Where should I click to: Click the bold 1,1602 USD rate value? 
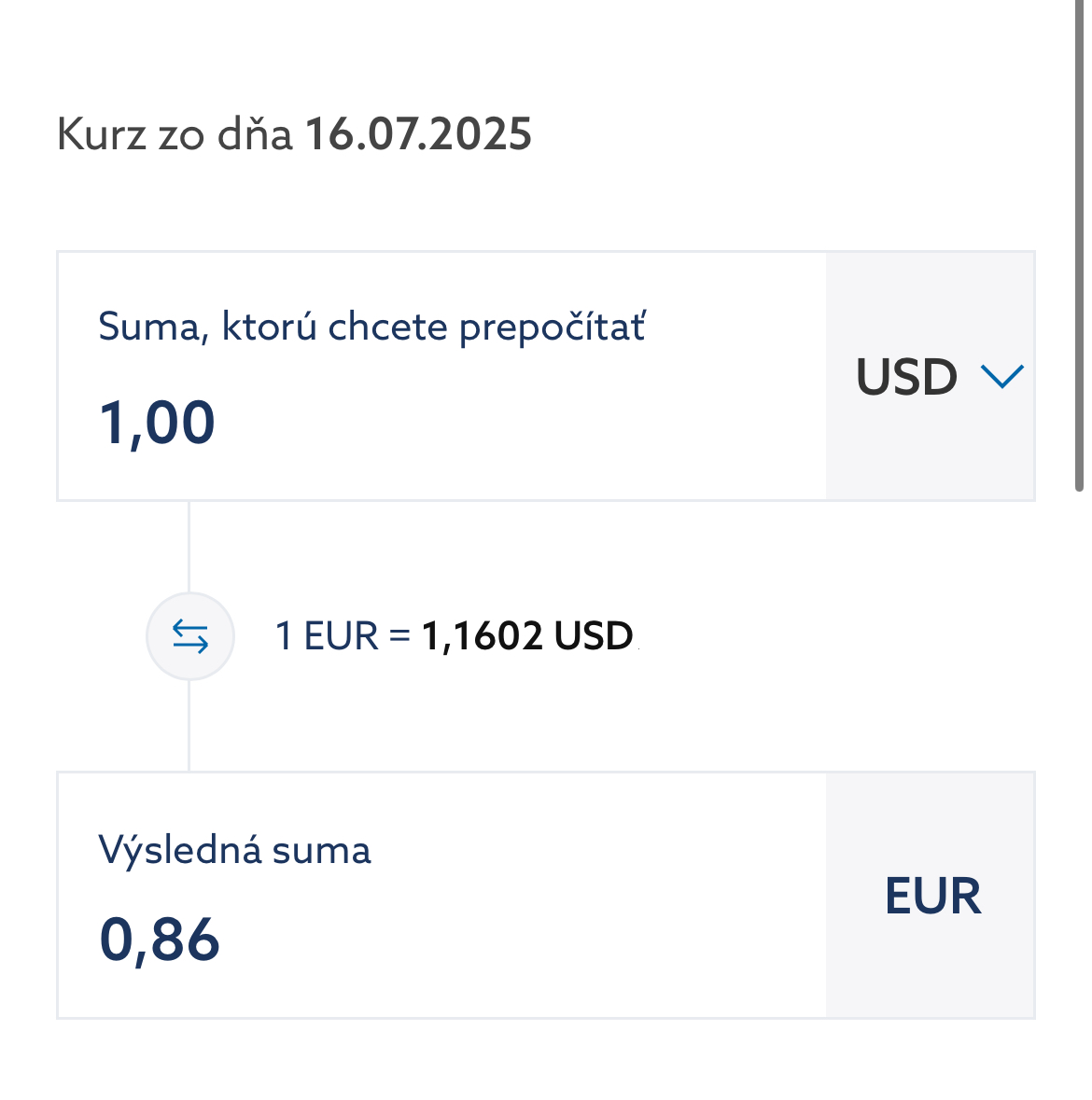coord(527,636)
